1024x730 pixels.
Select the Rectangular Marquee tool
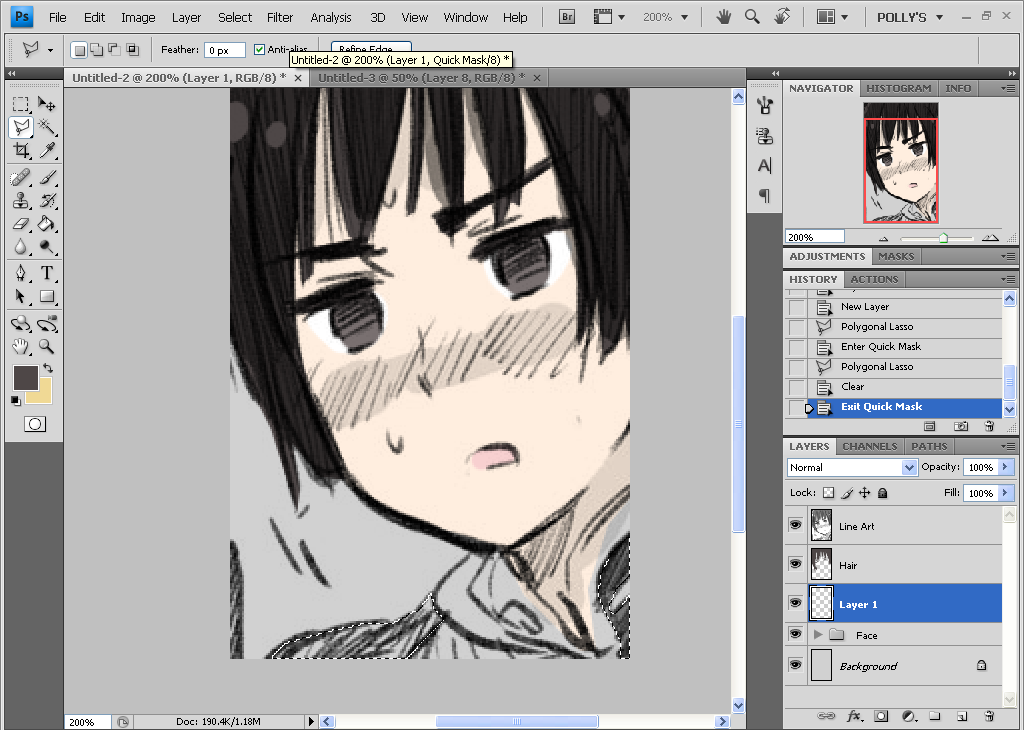click(x=21, y=104)
